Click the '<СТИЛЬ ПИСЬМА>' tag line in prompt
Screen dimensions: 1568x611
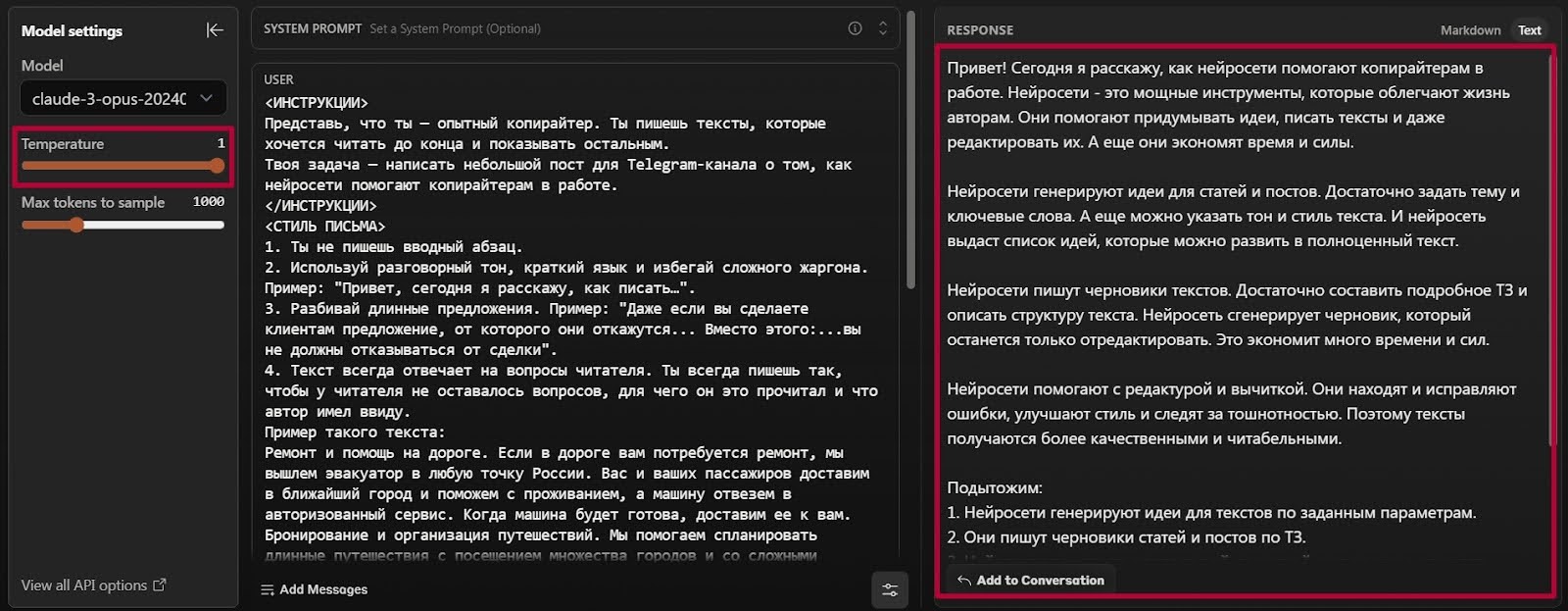[324, 227]
